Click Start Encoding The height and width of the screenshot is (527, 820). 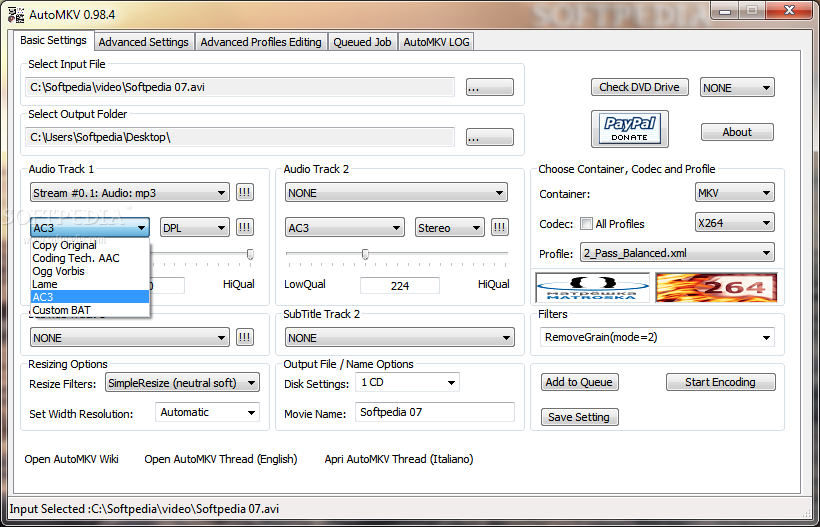pos(720,382)
